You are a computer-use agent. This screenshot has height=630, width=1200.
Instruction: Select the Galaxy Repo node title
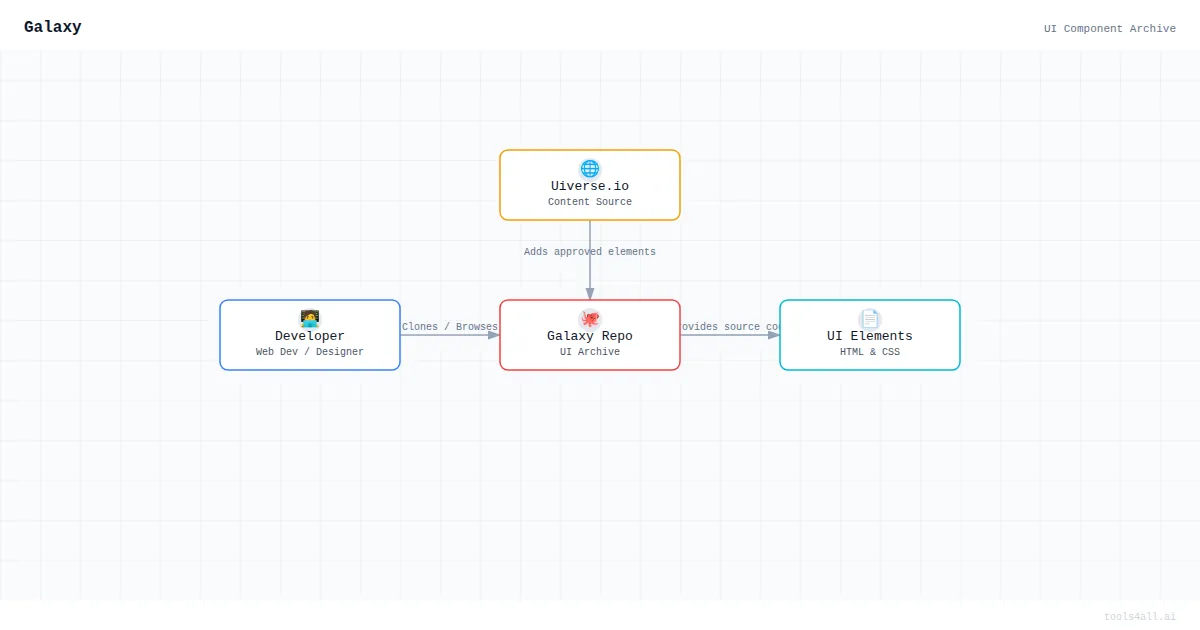pyautogui.click(x=590, y=336)
